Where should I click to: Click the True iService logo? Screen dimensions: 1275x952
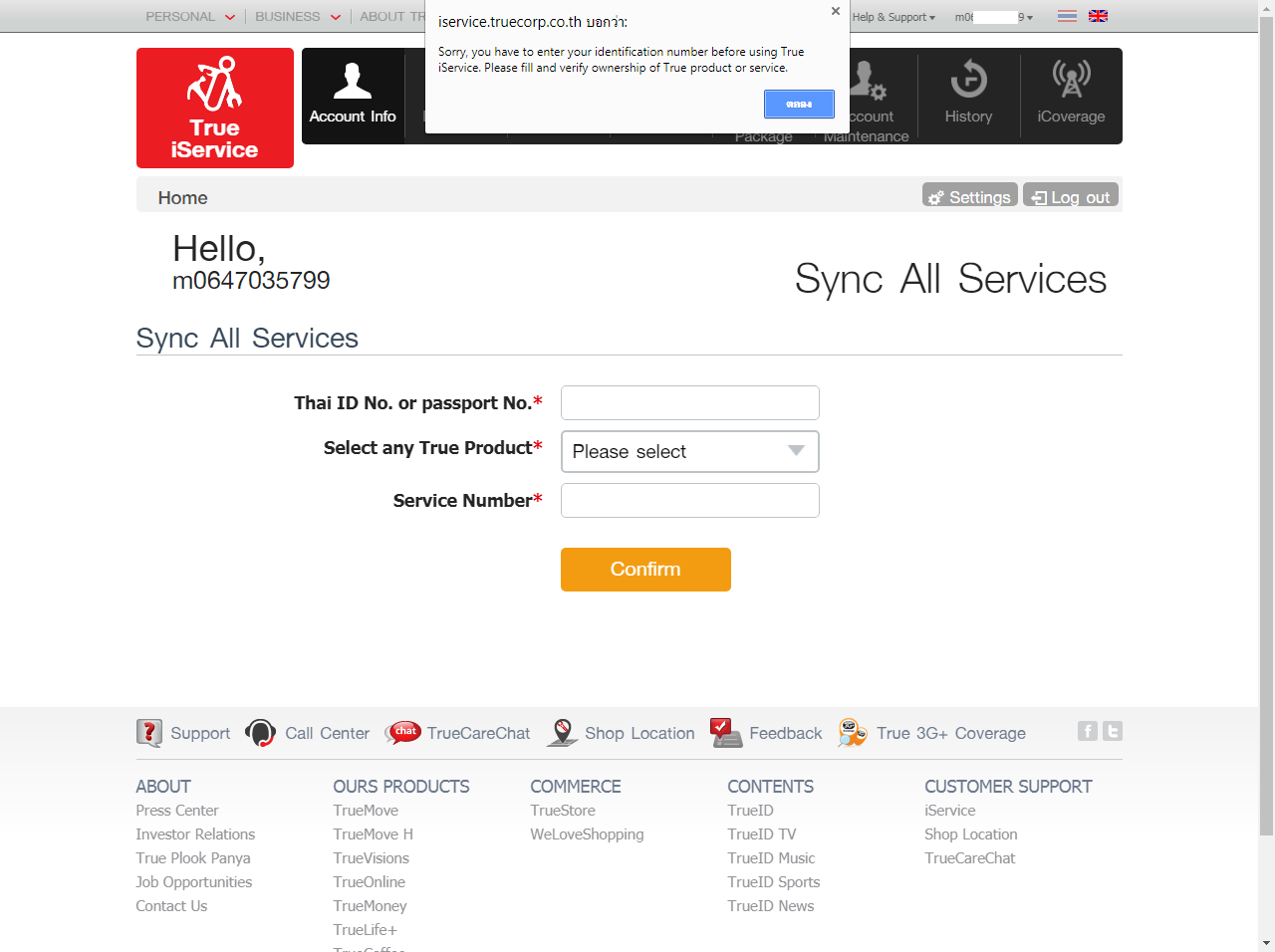coord(215,108)
